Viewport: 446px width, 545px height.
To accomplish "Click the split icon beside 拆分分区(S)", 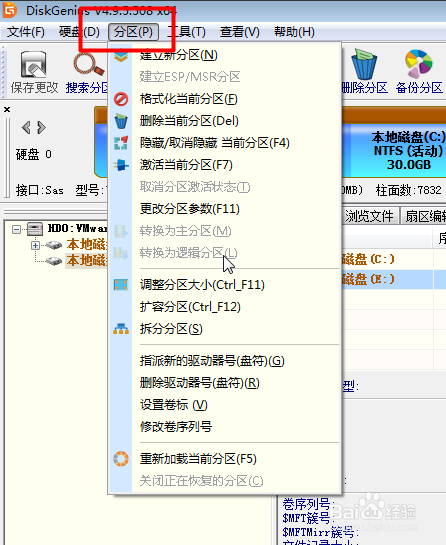I will tap(121, 329).
